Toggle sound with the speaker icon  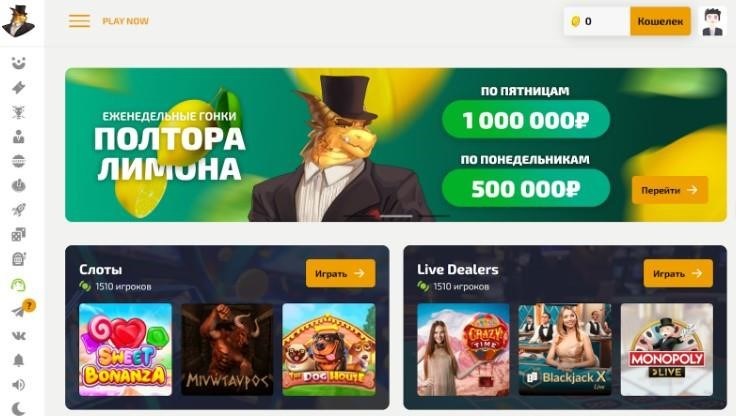point(18,385)
